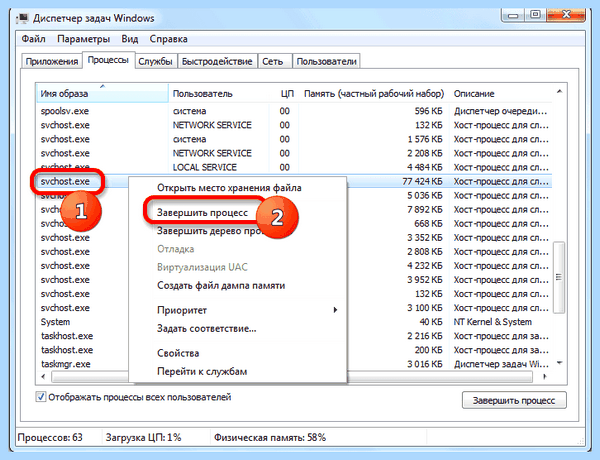Image resolution: width=600 pixels, height=460 pixels.
Task: Click the Процессов: 63 status bar entry
Action: click(x=50, y=437)
